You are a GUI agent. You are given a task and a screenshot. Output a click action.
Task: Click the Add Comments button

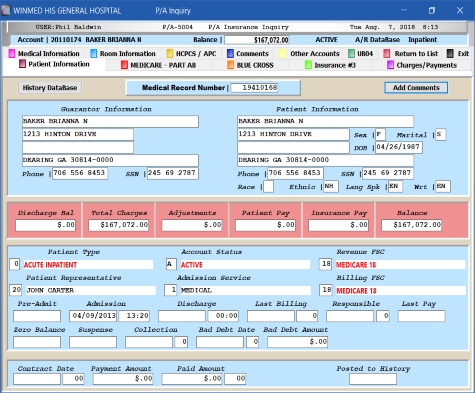coord(416,88)
